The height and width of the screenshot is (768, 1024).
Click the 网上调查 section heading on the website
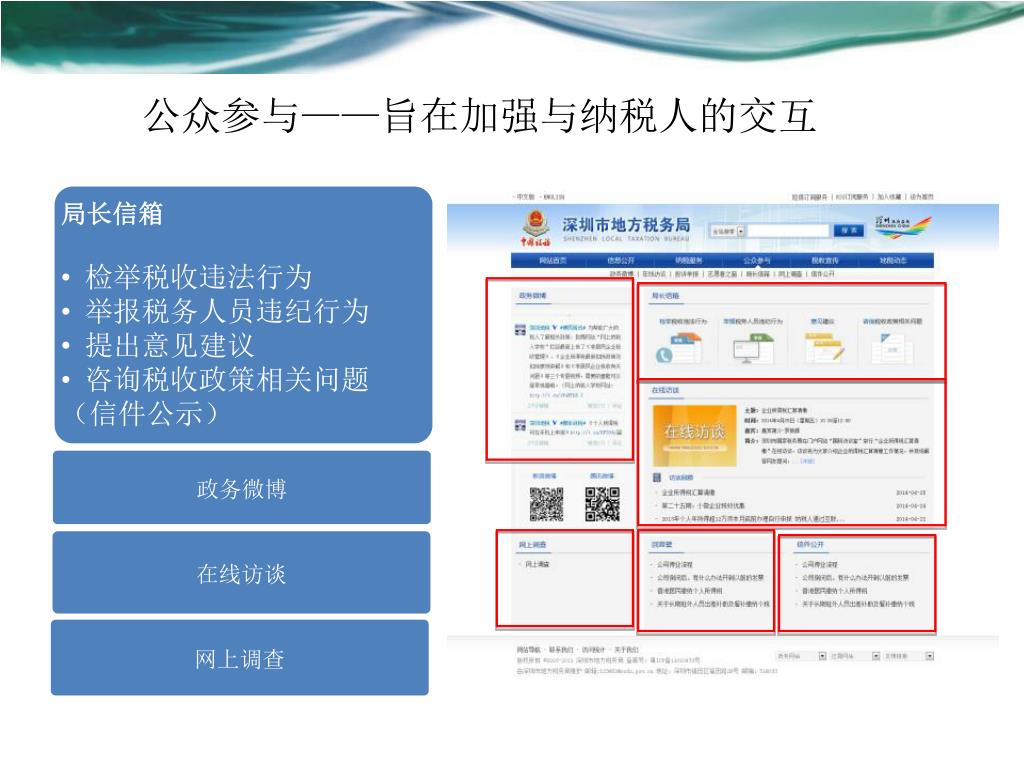pos(532,545)
